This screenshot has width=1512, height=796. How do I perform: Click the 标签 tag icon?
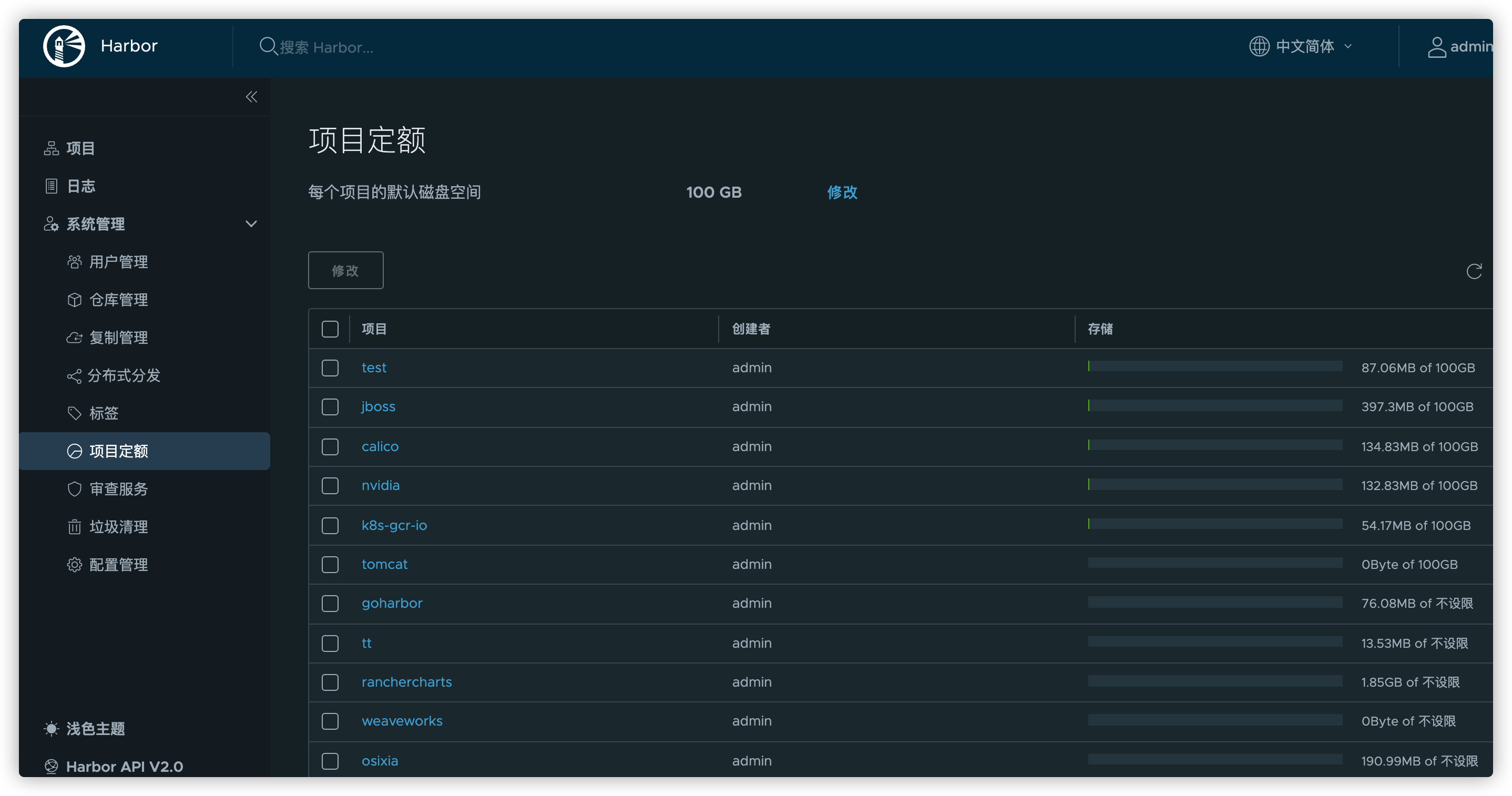(75, 413)
